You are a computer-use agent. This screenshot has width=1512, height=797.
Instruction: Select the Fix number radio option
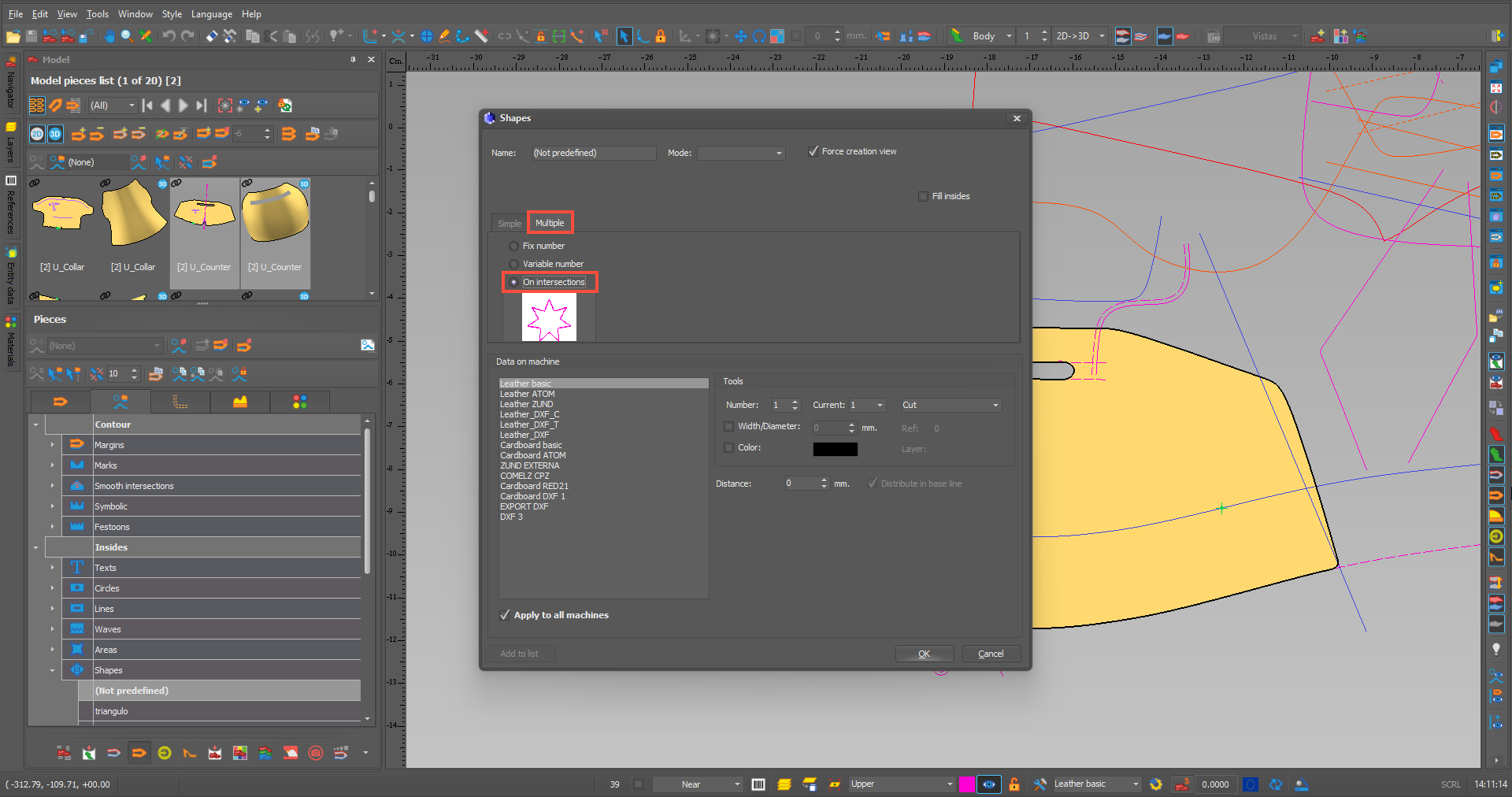513,246
